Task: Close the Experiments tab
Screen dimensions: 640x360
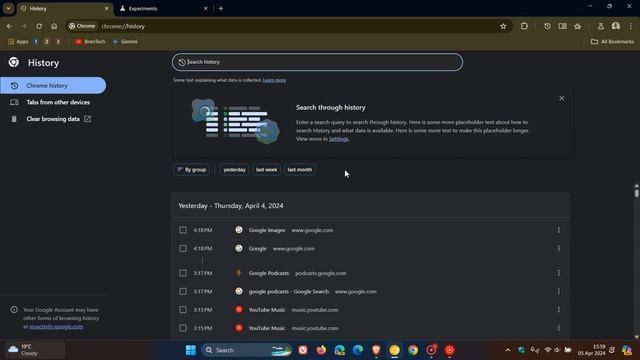Action: [206, 9]
